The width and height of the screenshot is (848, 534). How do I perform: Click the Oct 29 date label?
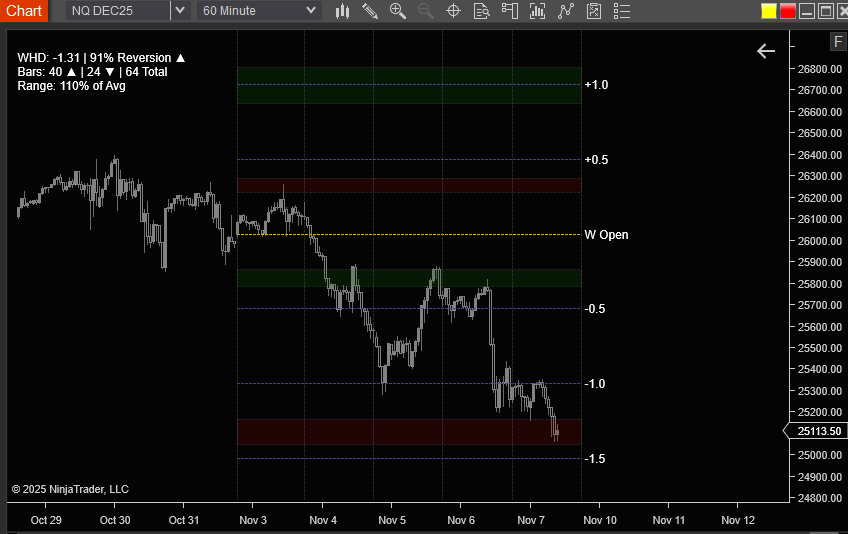[x=46, y=520]
